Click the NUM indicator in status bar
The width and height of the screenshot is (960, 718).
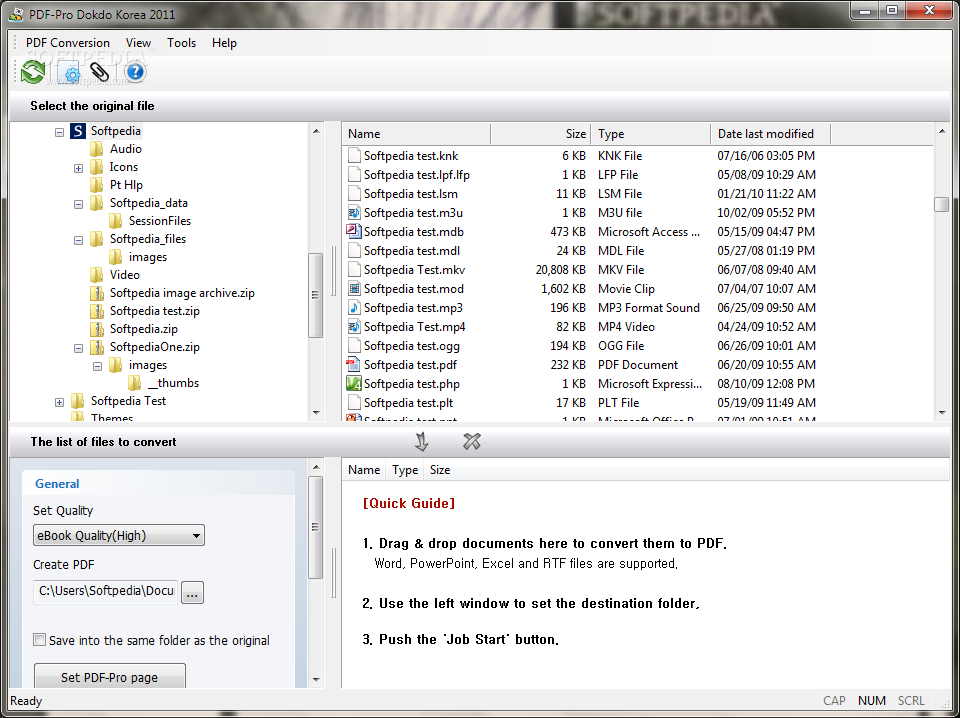[871, 700]
